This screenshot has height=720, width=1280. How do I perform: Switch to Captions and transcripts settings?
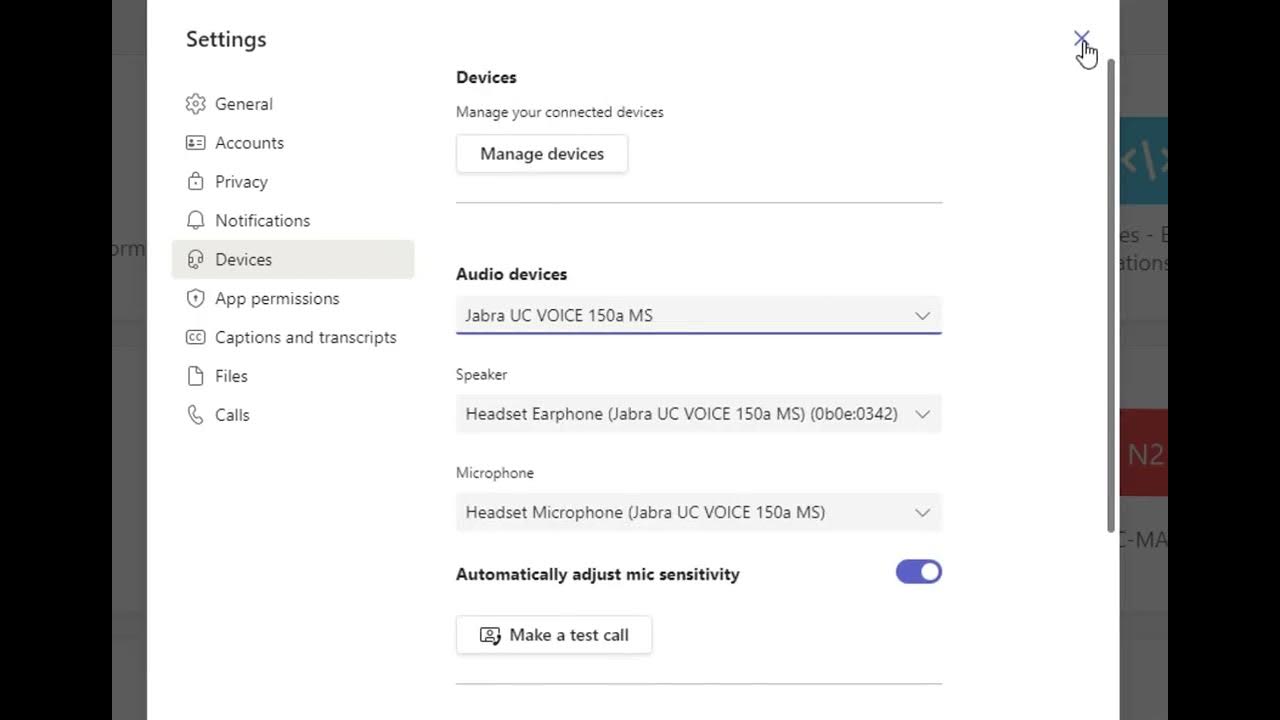pos(305,338)
